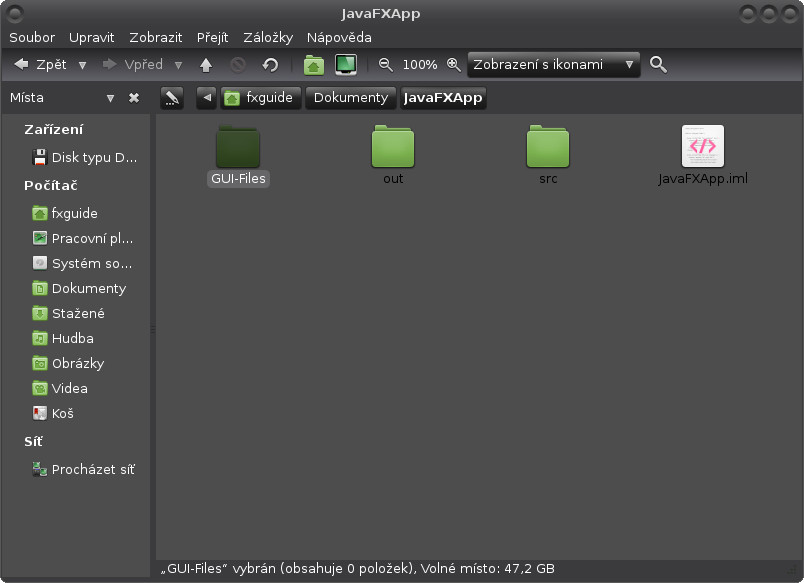Click the Videa folder icon
804x583 pixels.
pos(39,389)
